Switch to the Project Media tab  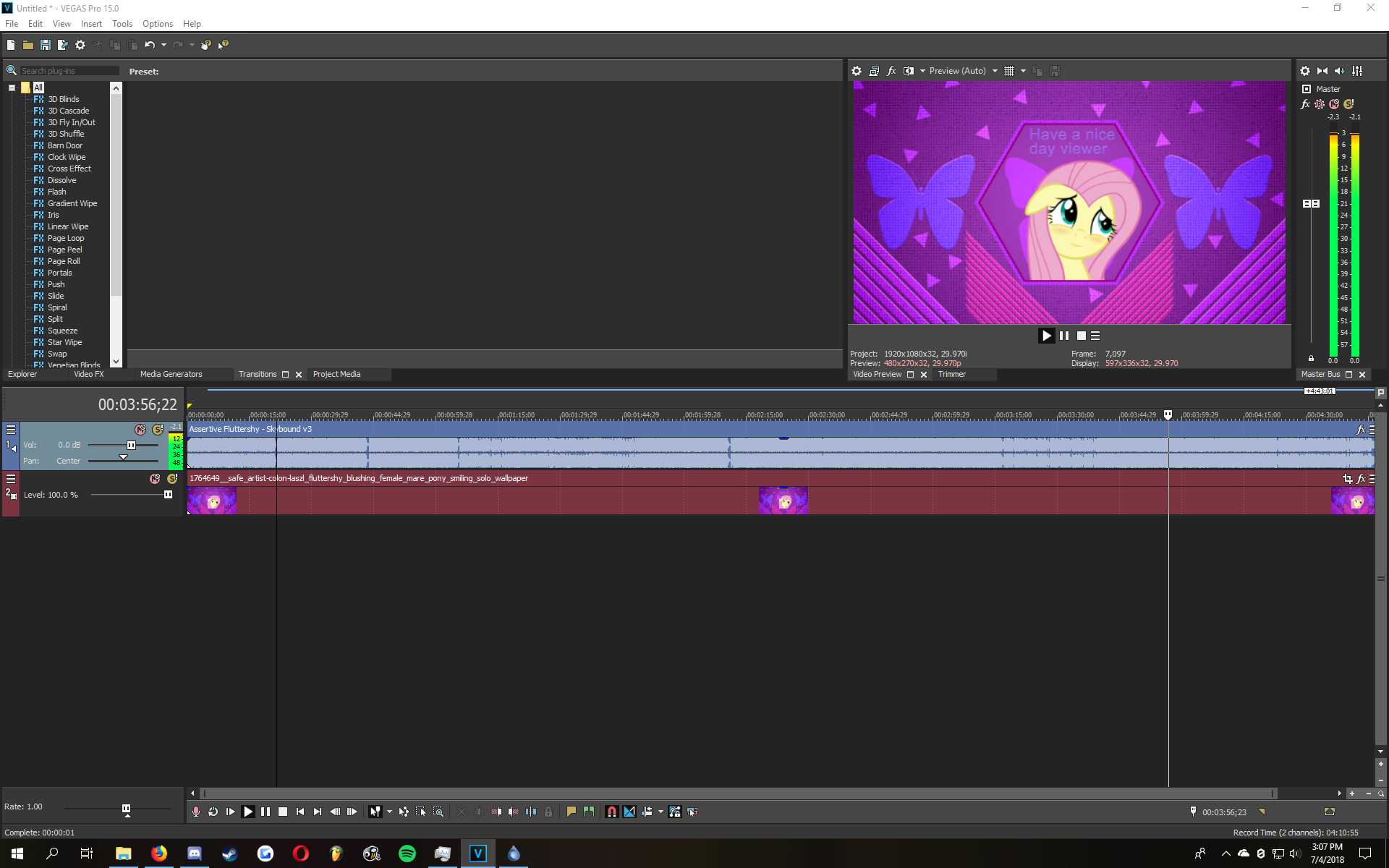(336, 374)
